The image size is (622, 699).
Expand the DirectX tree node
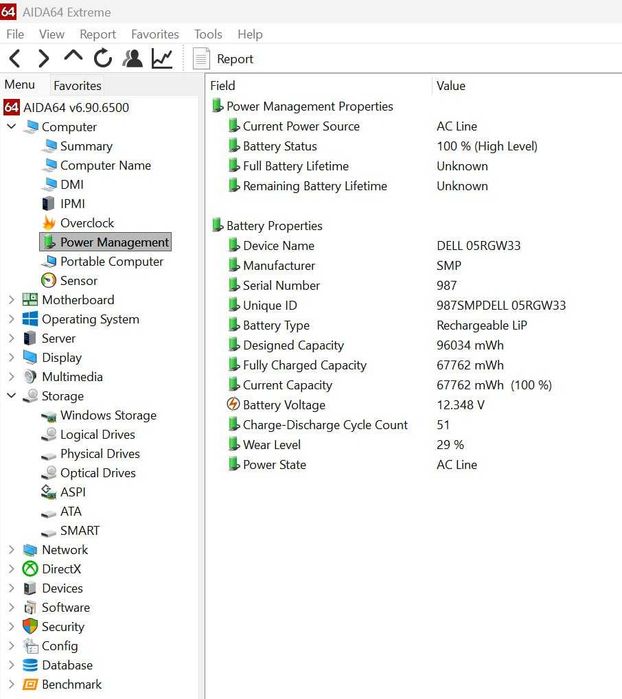pos(12,569)
